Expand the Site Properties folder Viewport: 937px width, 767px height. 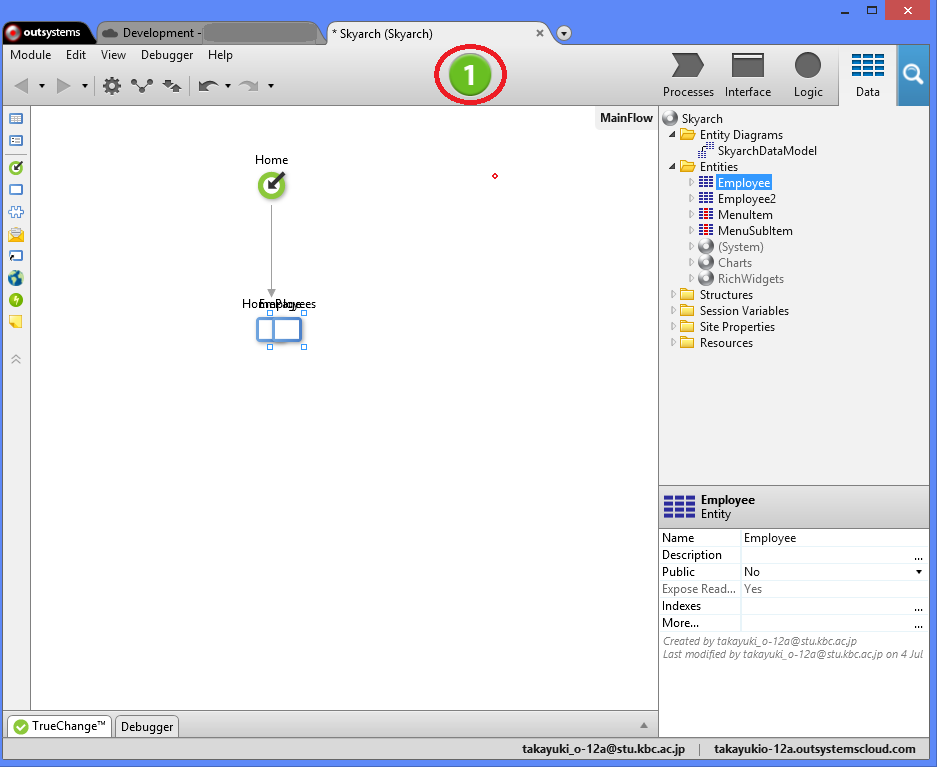click(673, 326)
